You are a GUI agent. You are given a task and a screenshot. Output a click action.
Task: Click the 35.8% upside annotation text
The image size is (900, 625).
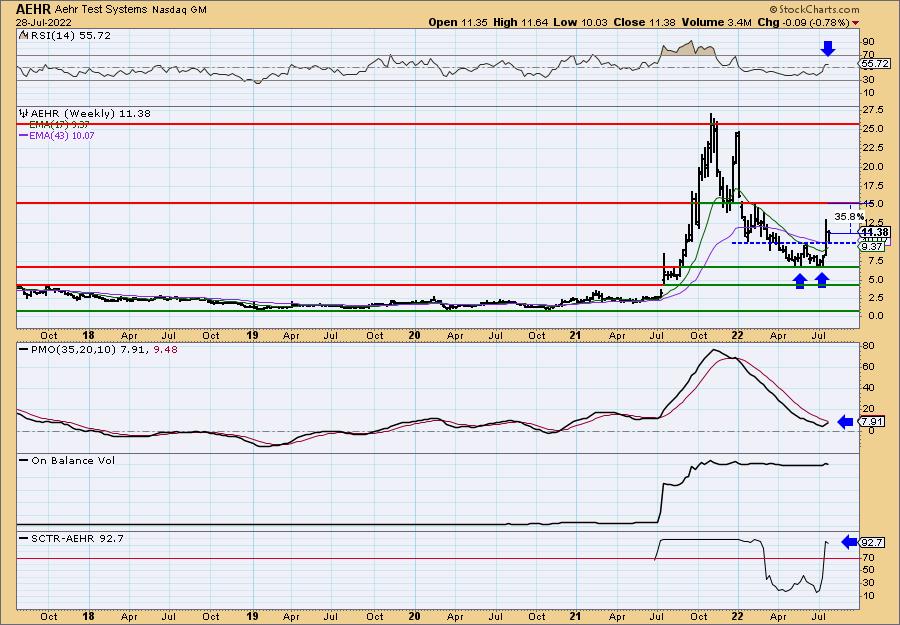849,216
